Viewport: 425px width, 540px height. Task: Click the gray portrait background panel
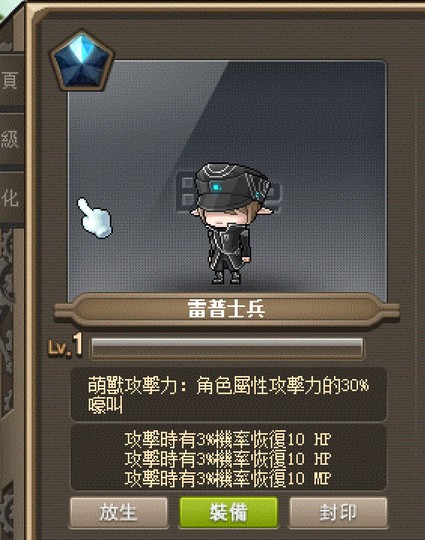227,181
